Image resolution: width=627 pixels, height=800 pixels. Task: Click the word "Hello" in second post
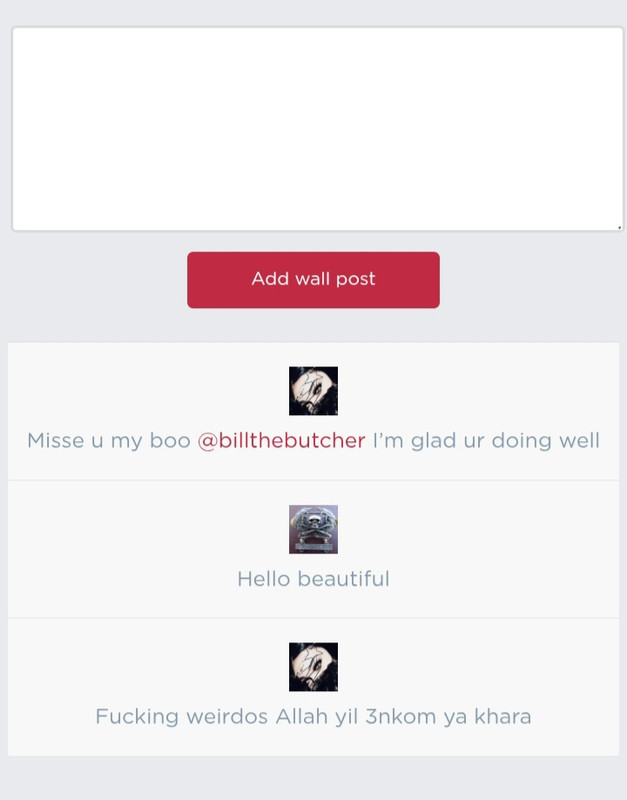point(264,579)
